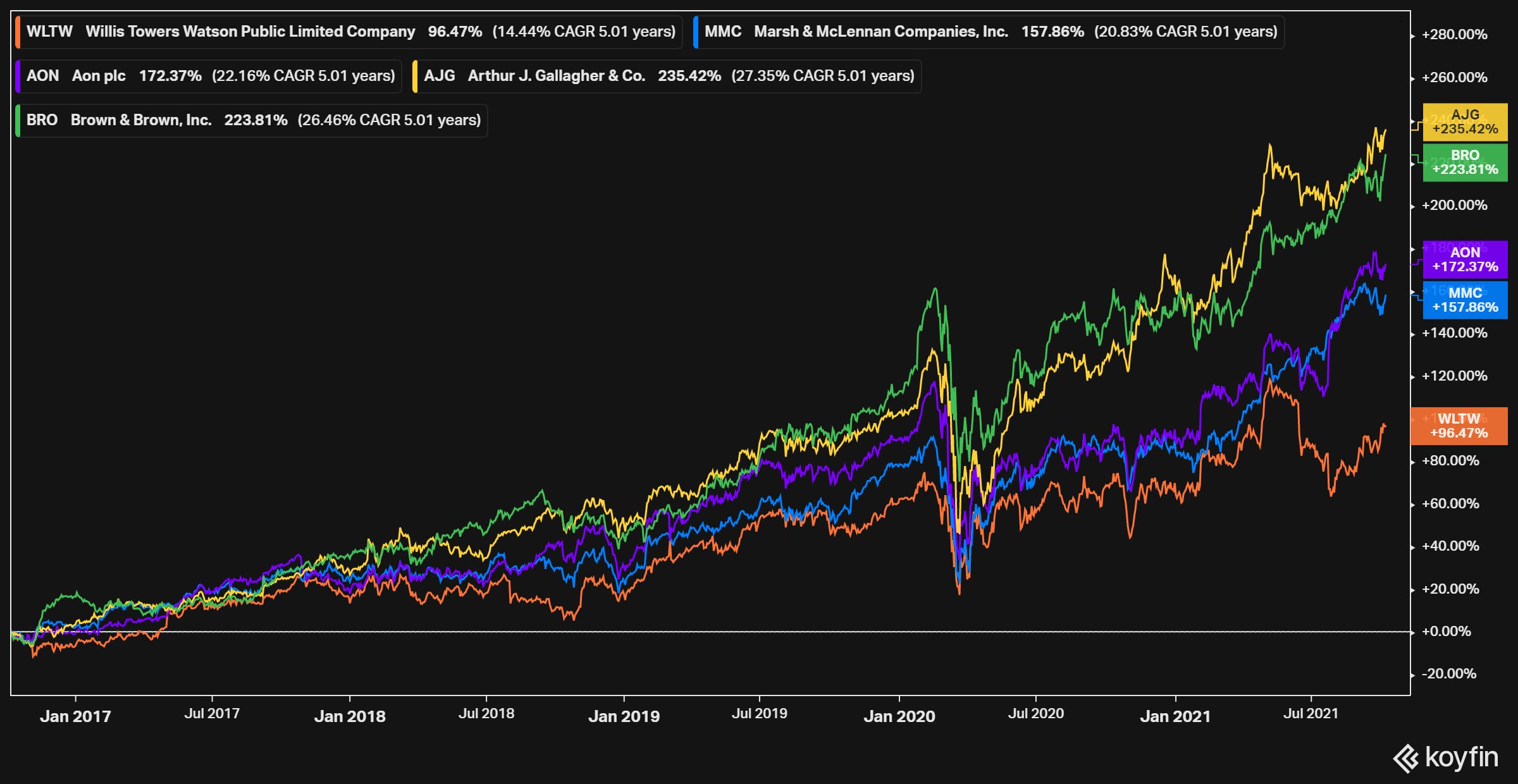
Task: Click the orange WLTW color swatch in legend
Action: 18,32
